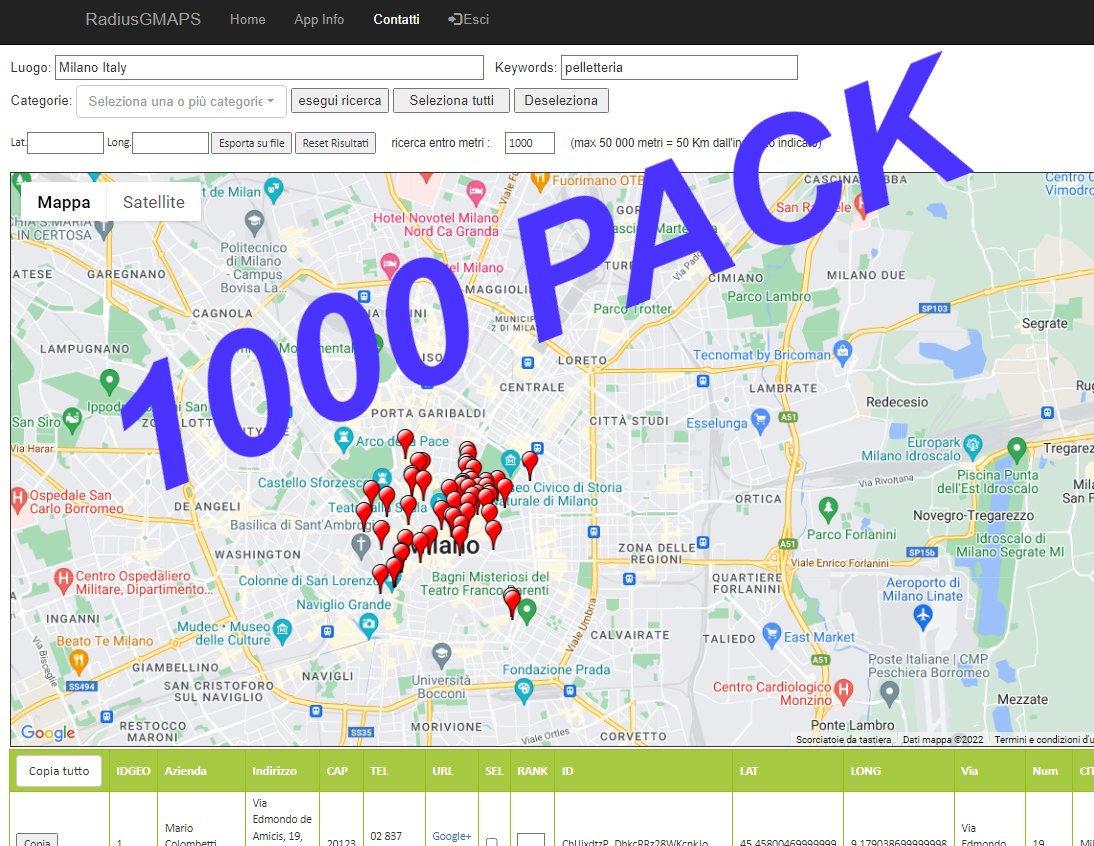The height and width of the screenshot is (846, 1094).
Task: Click the Arco della Pace landmark icon
Action: pyautogui.click(x=345, y=439)
